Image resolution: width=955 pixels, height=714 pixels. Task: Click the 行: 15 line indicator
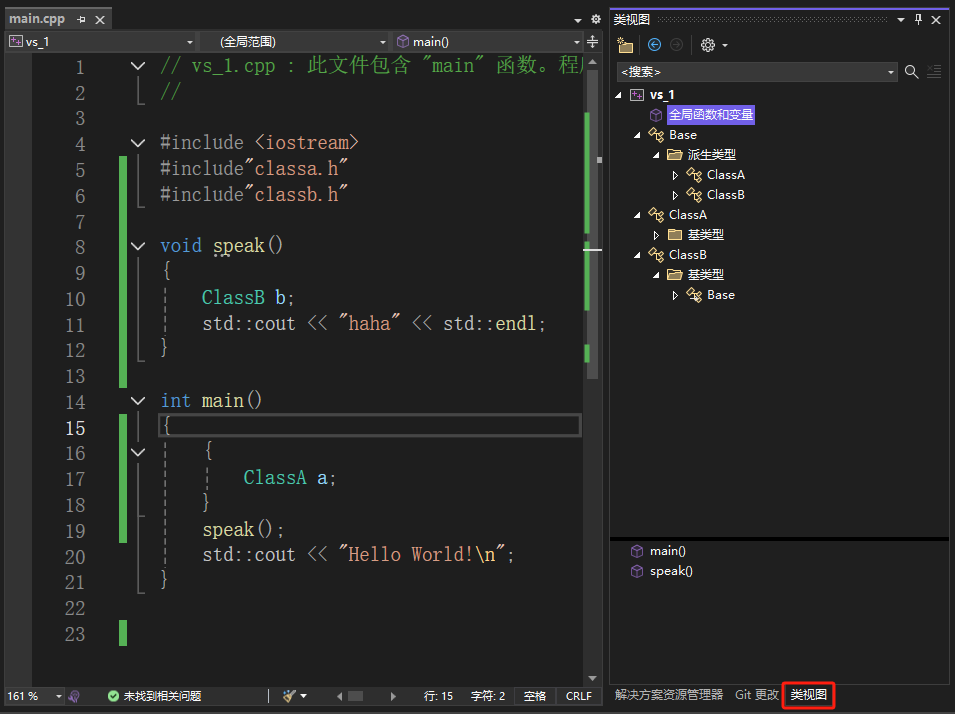pos(439,696)
